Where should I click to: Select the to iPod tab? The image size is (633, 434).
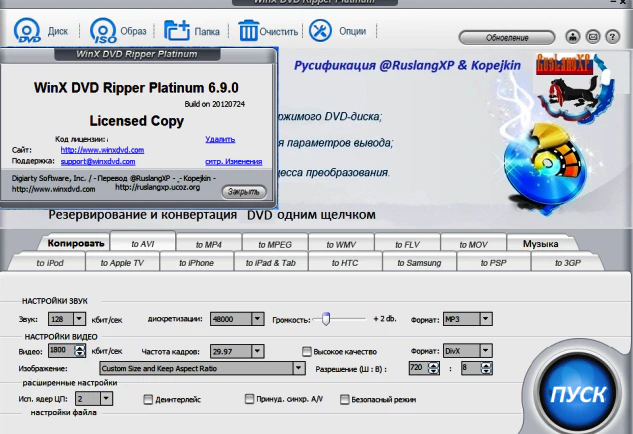coord(50,263)
